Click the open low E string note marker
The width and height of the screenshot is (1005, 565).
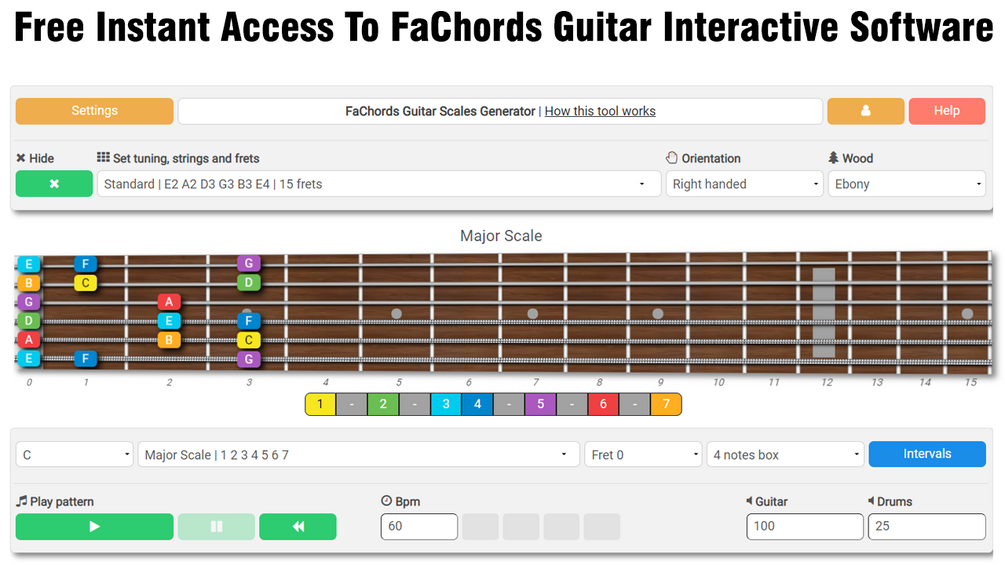[x=29, y=358]
